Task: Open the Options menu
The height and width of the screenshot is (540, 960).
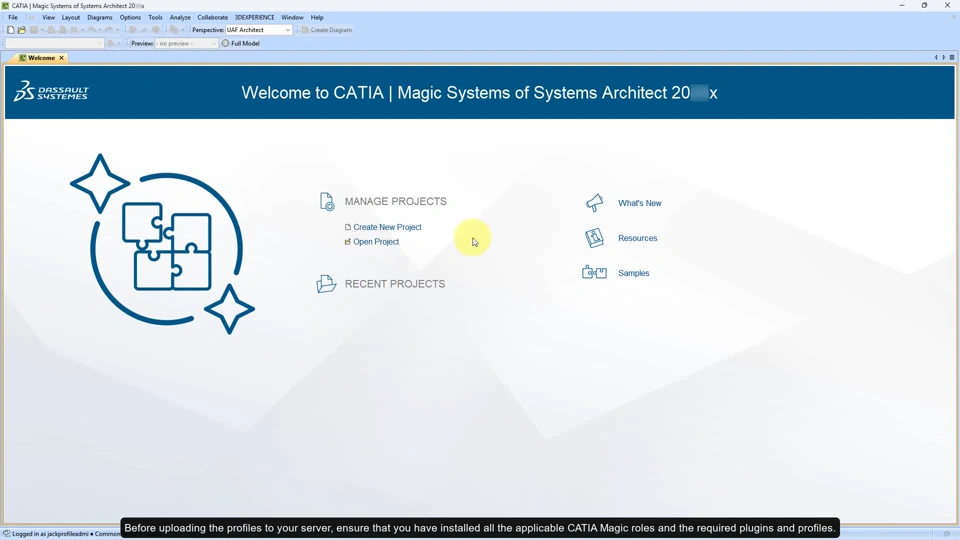Action: 130,18
